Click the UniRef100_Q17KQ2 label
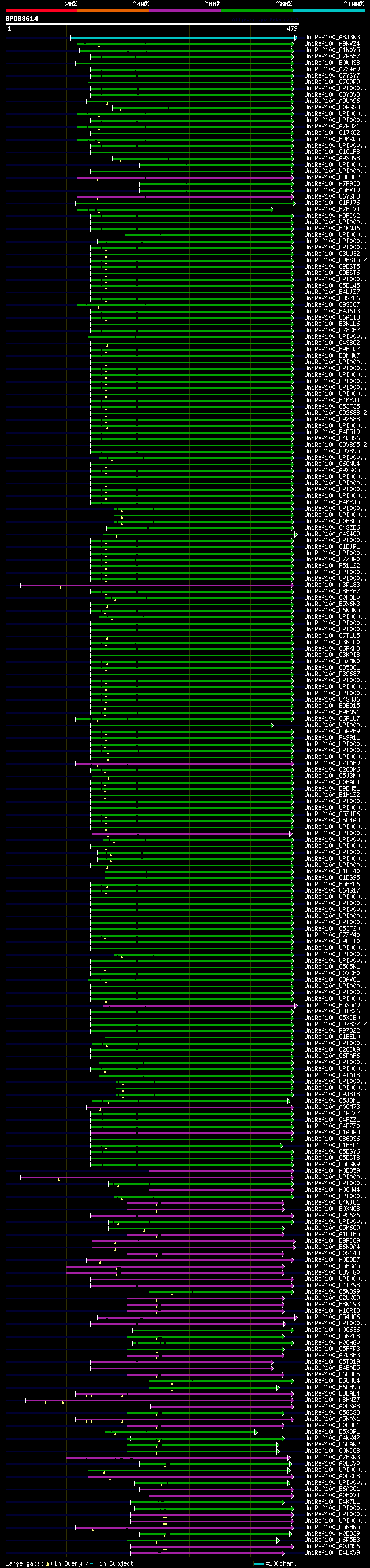The image size is (370, 1568). 332,133
